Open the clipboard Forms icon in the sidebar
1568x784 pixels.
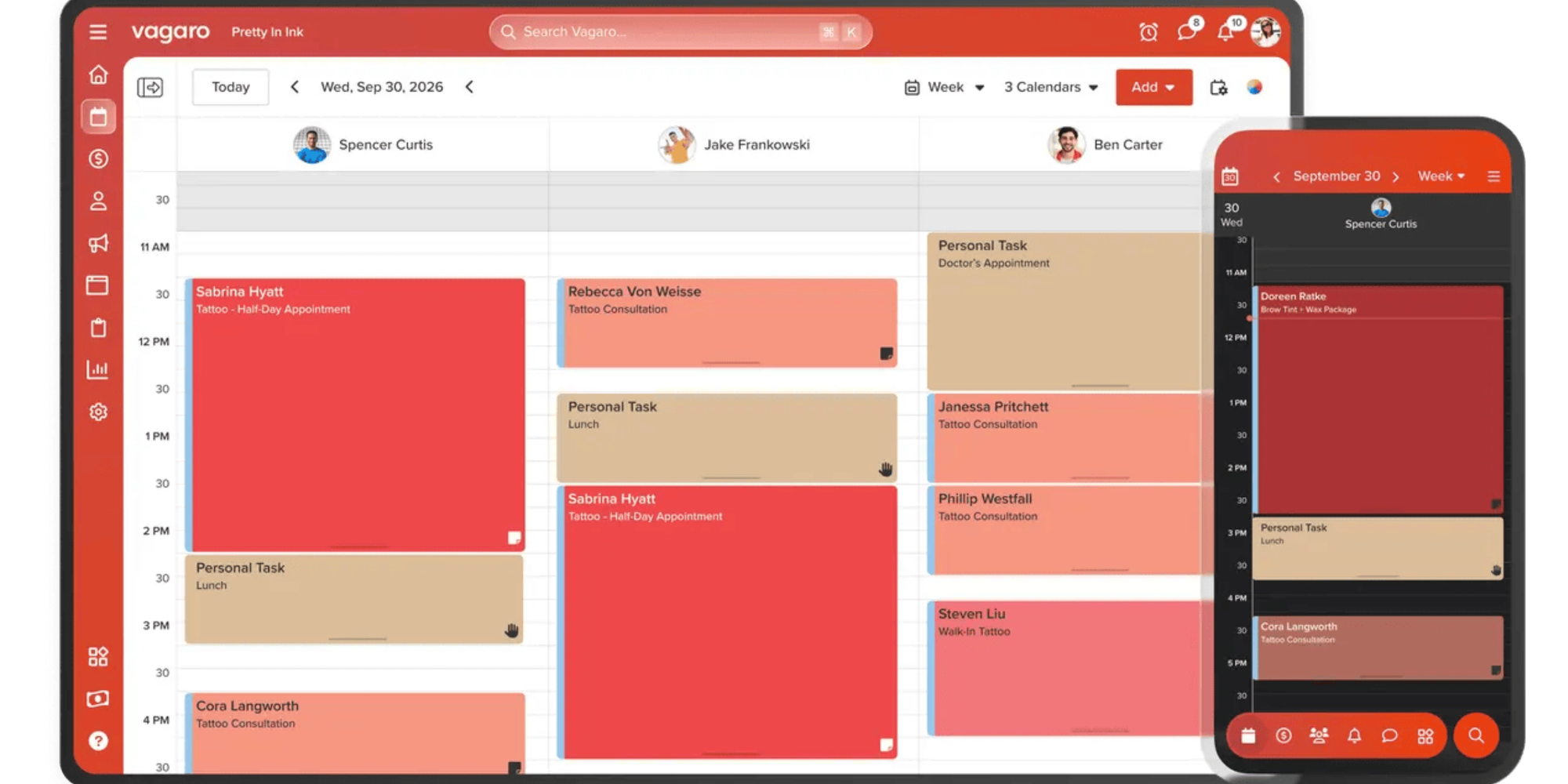pos(98,328)
